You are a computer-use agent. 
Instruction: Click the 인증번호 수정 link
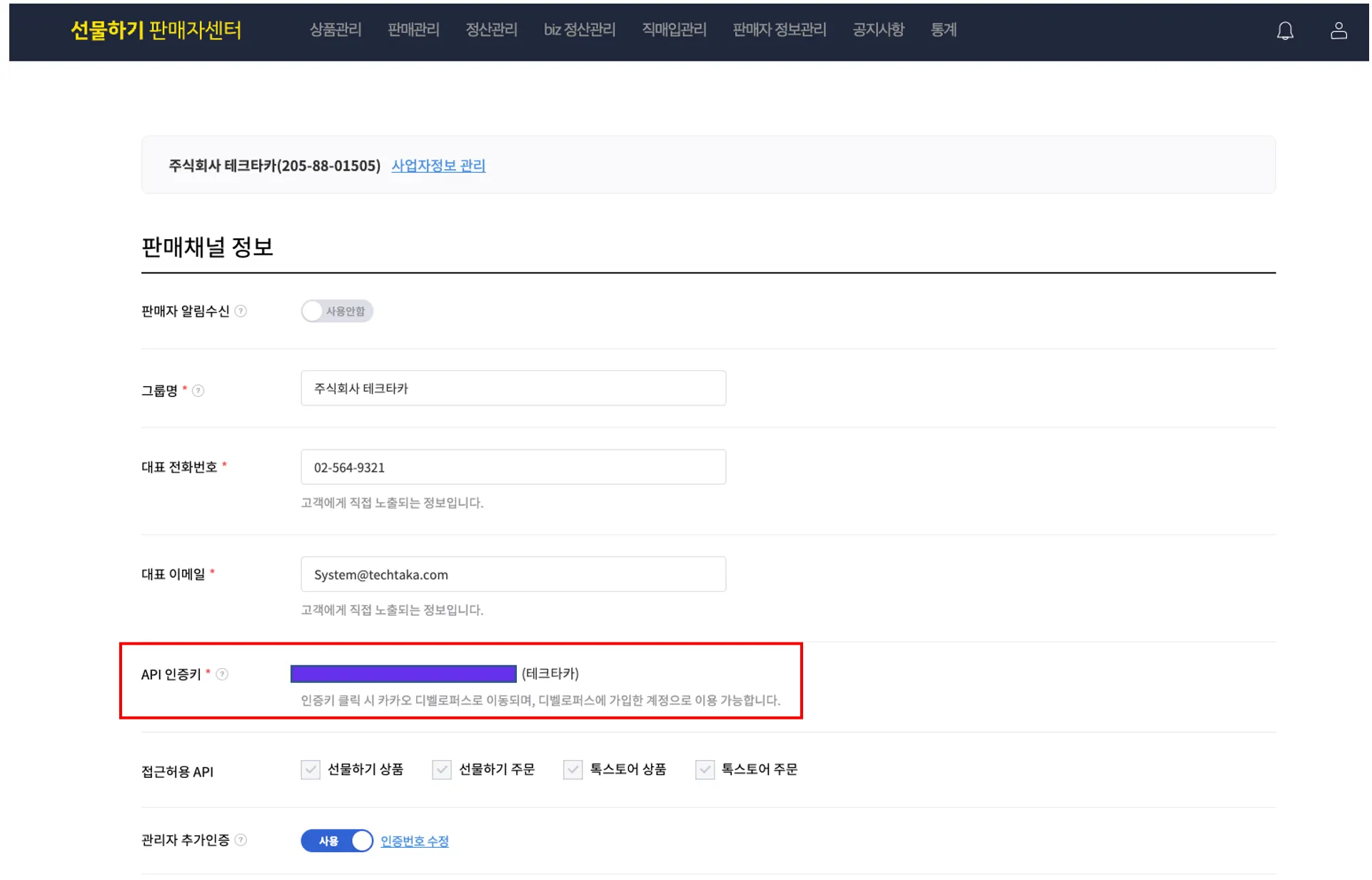[414, 841]
